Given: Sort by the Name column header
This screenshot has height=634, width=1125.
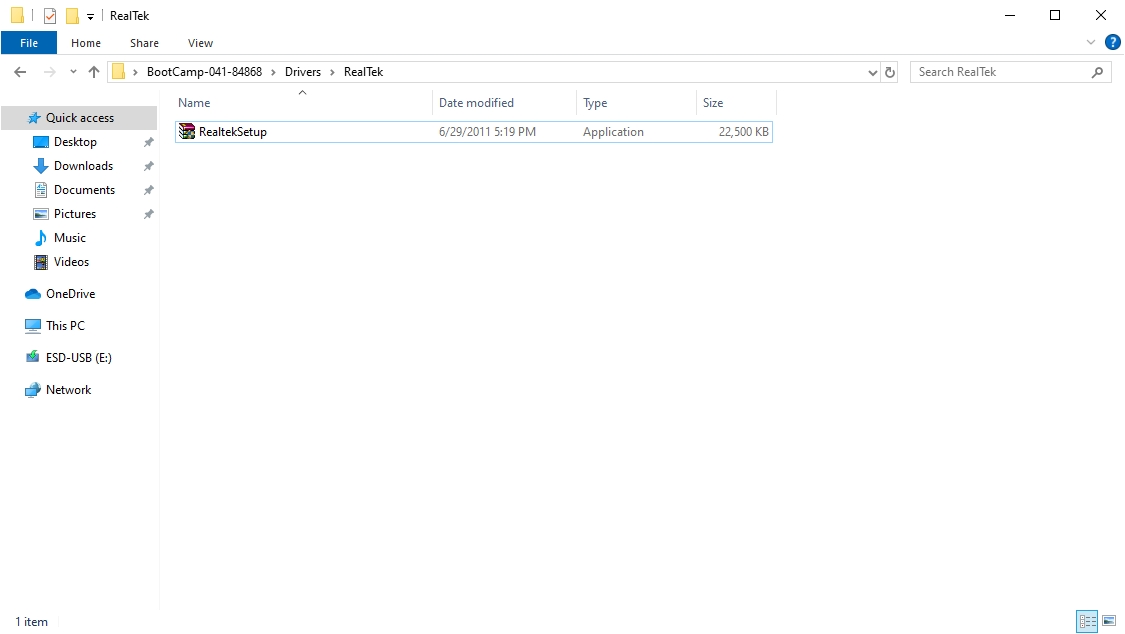Looking at the screenshot, I should click(x=303, y=103).
